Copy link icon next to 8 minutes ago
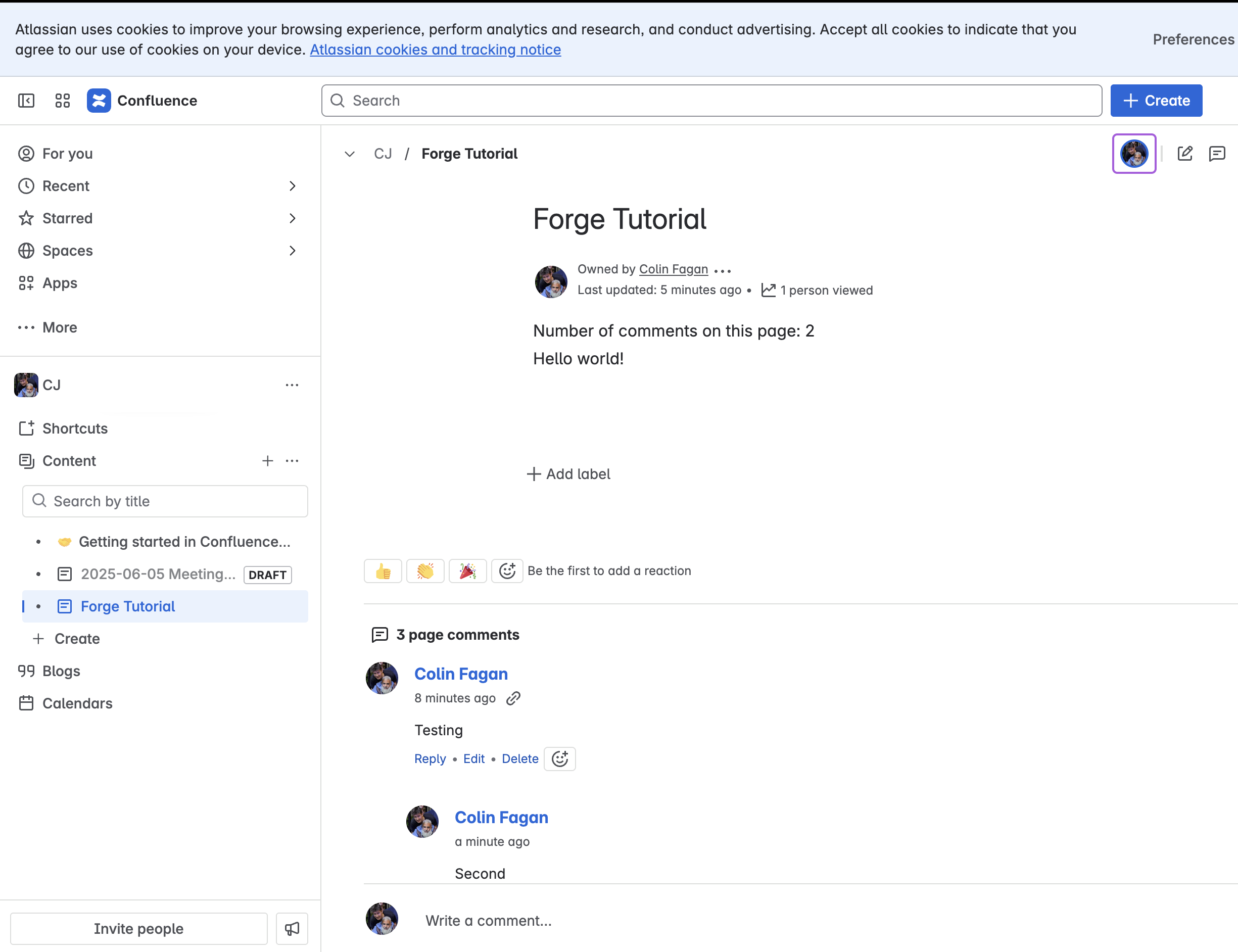 [x=513, y=698]
